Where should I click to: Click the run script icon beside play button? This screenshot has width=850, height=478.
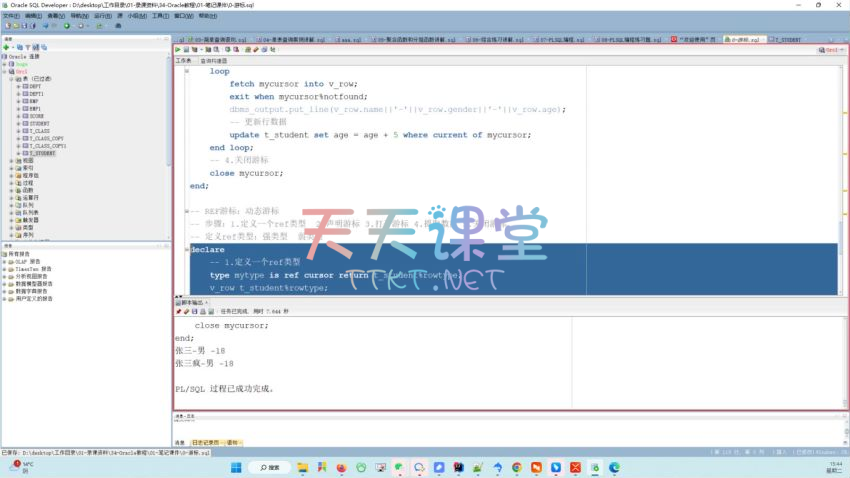[187, 49]
